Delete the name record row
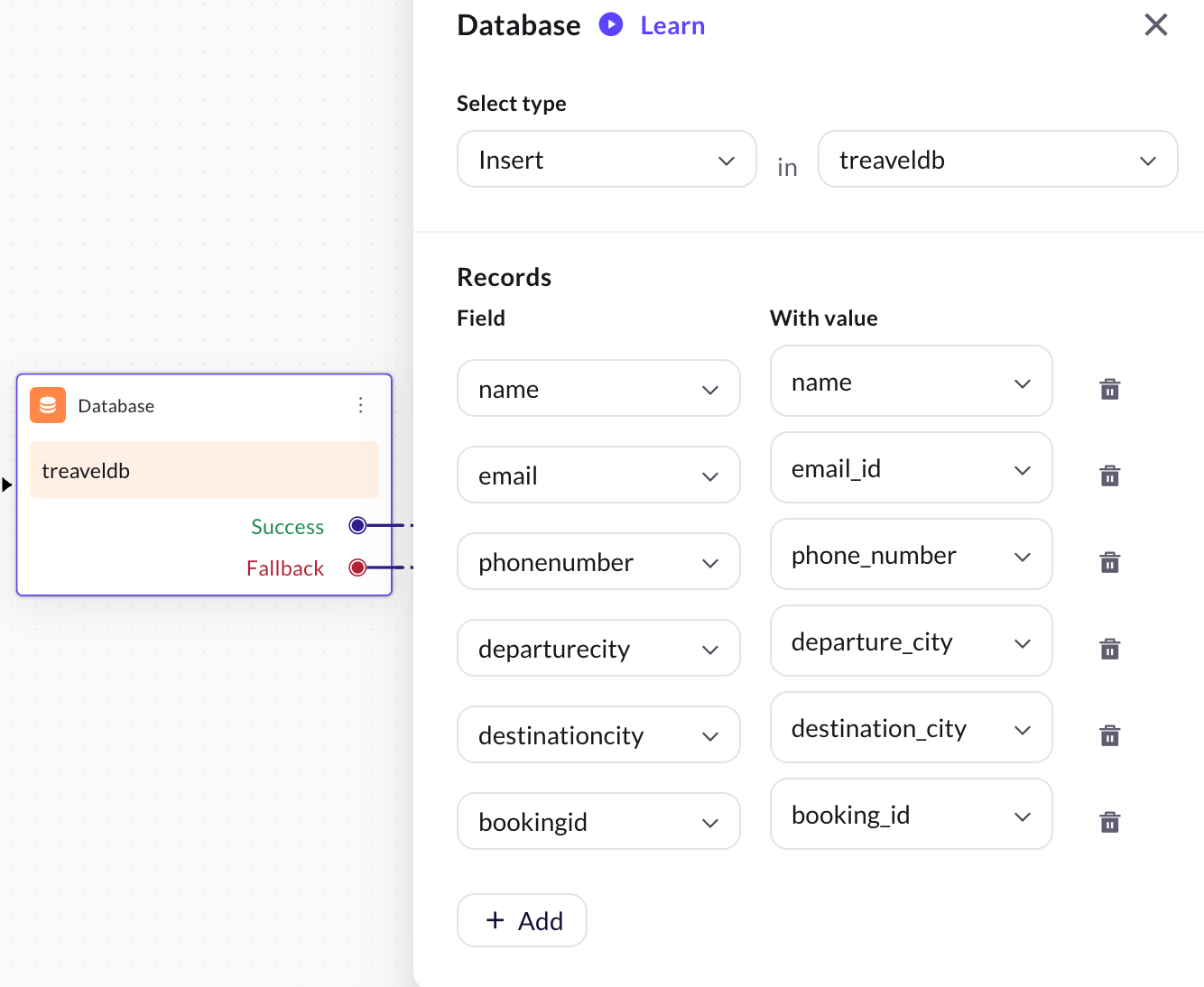The image size is (1204, 987). [1109, 389]
